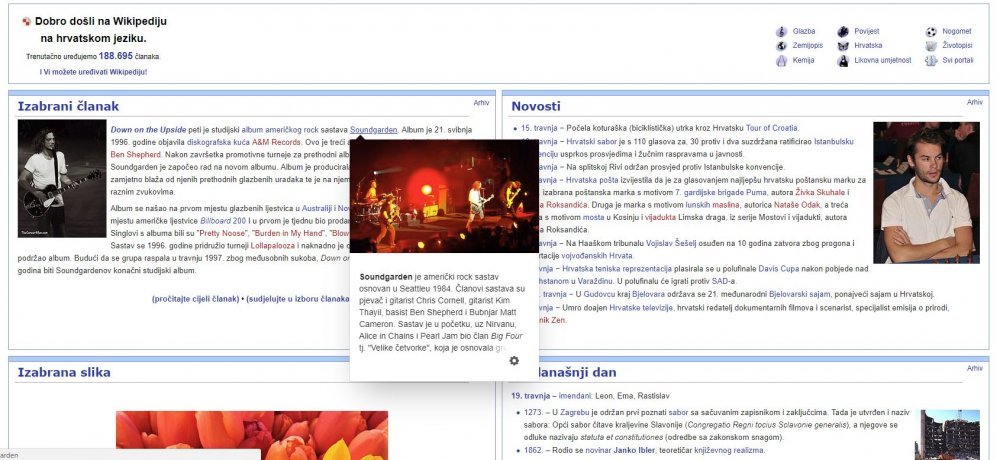Image resolution: width=1000 pixels, height=460 pixels.
Task: Click the Hrvatska portal icon
Action: click(x=843, y=46)
